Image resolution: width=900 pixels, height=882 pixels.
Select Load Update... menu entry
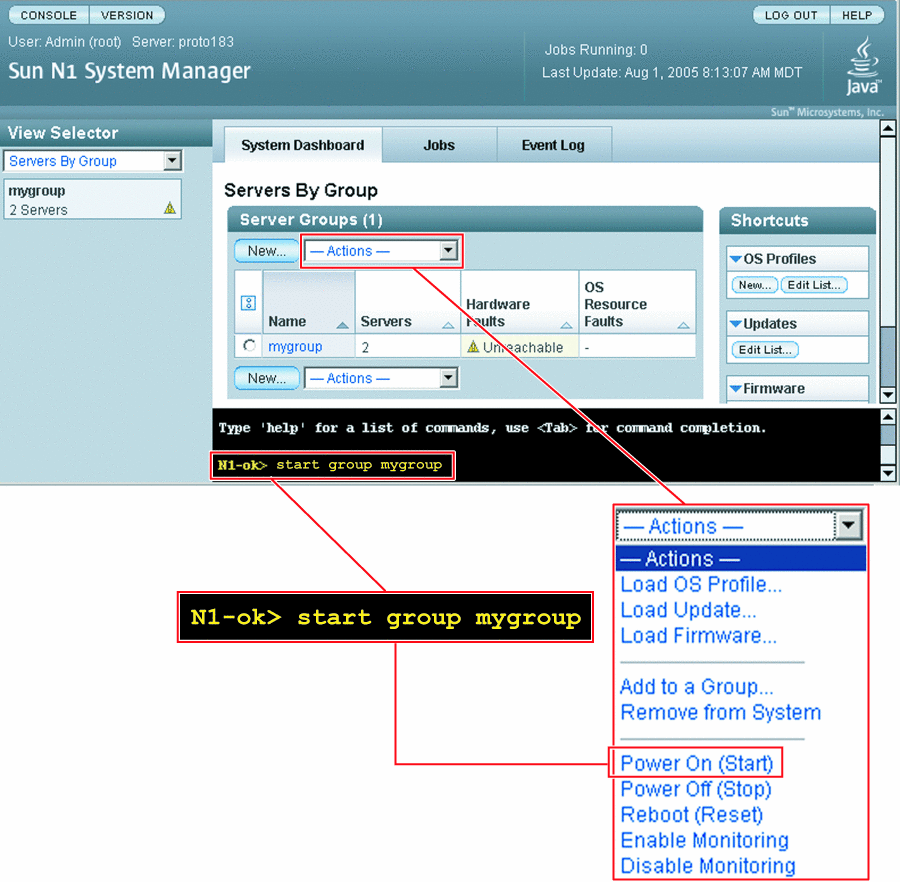point(688,610)
